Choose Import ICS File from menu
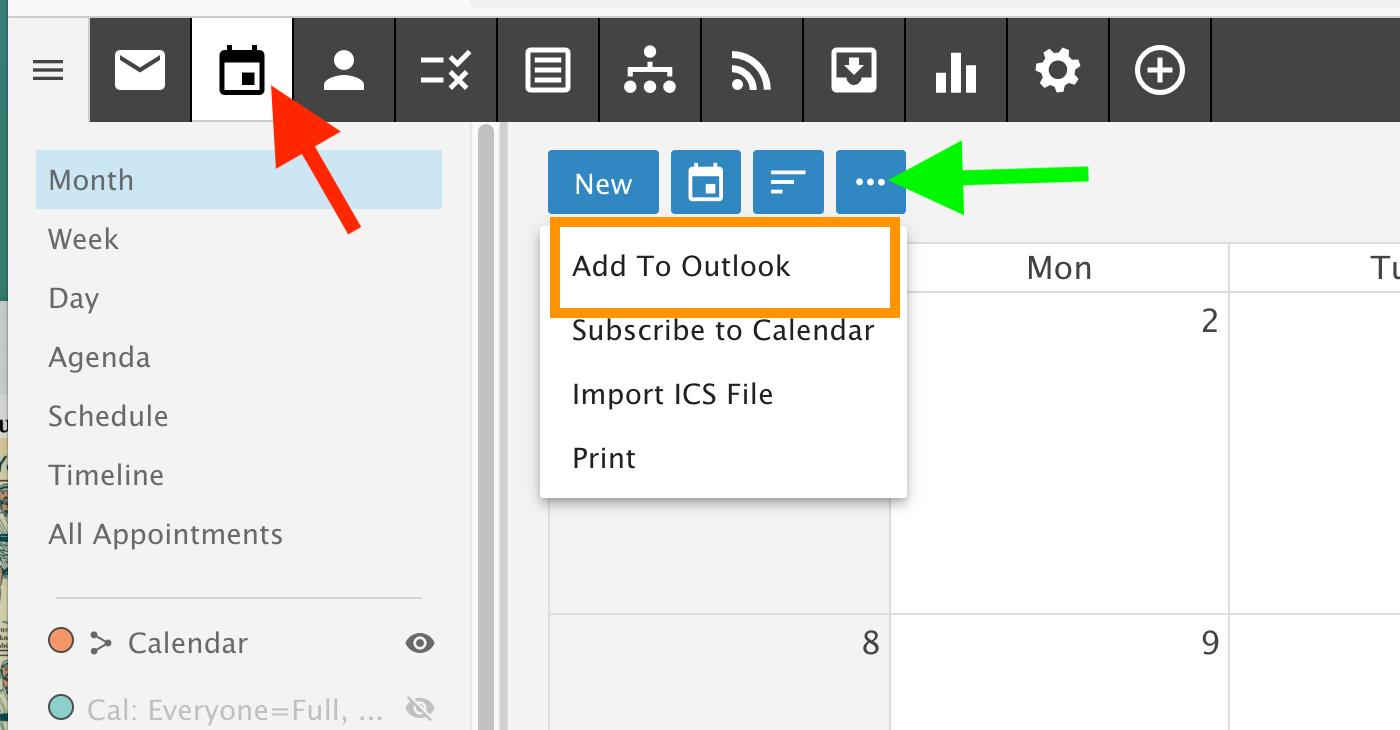Viewport: 1400px width, 730px height. pyautogui.click(x=672, y=394)
